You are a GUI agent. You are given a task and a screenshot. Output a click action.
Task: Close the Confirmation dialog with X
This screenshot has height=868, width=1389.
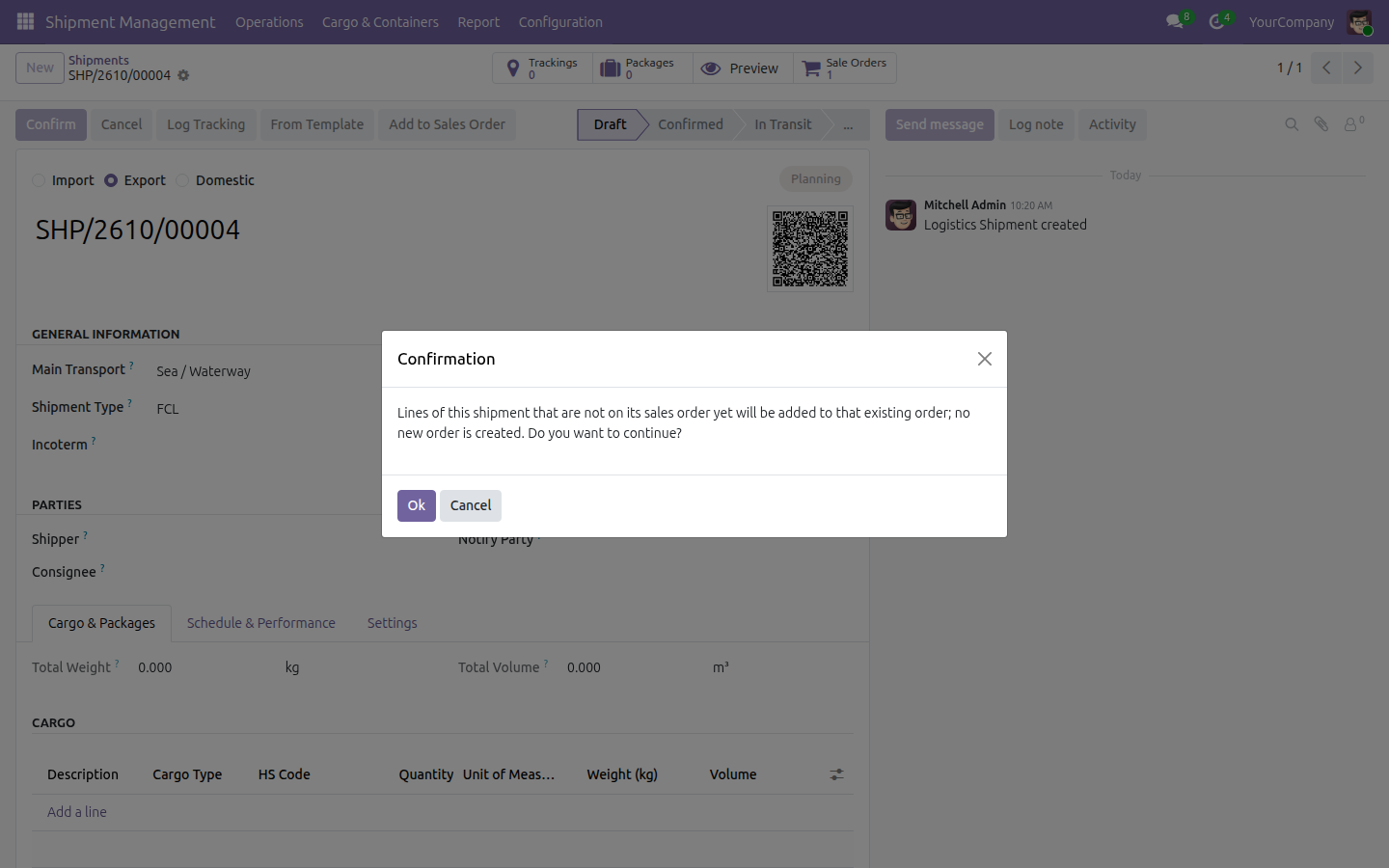[984, 359]
